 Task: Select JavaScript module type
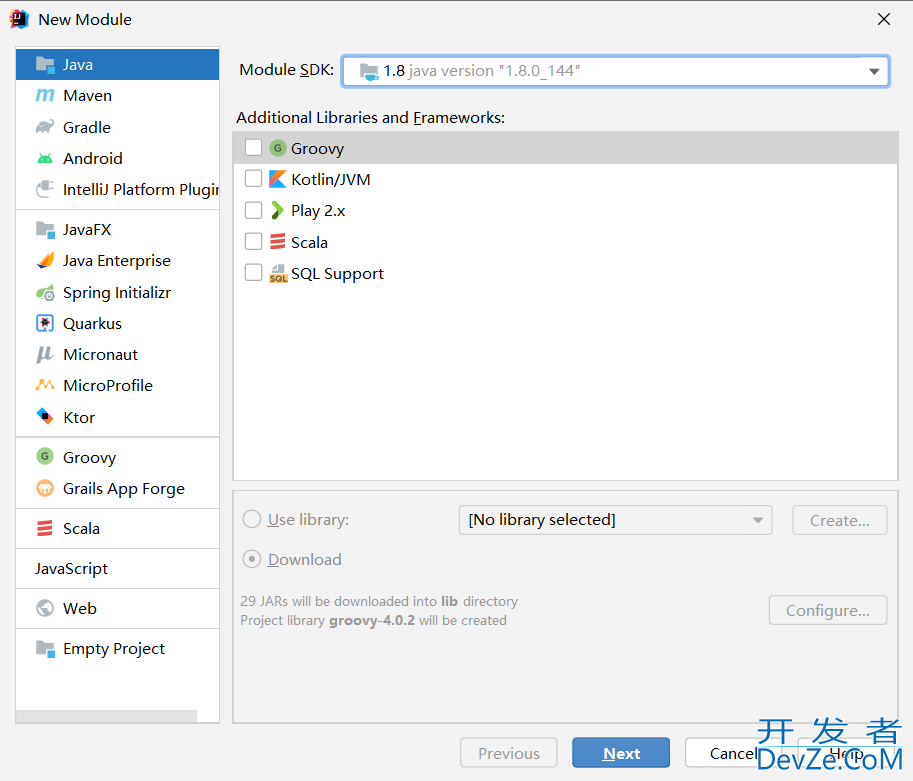click(118, 568)
